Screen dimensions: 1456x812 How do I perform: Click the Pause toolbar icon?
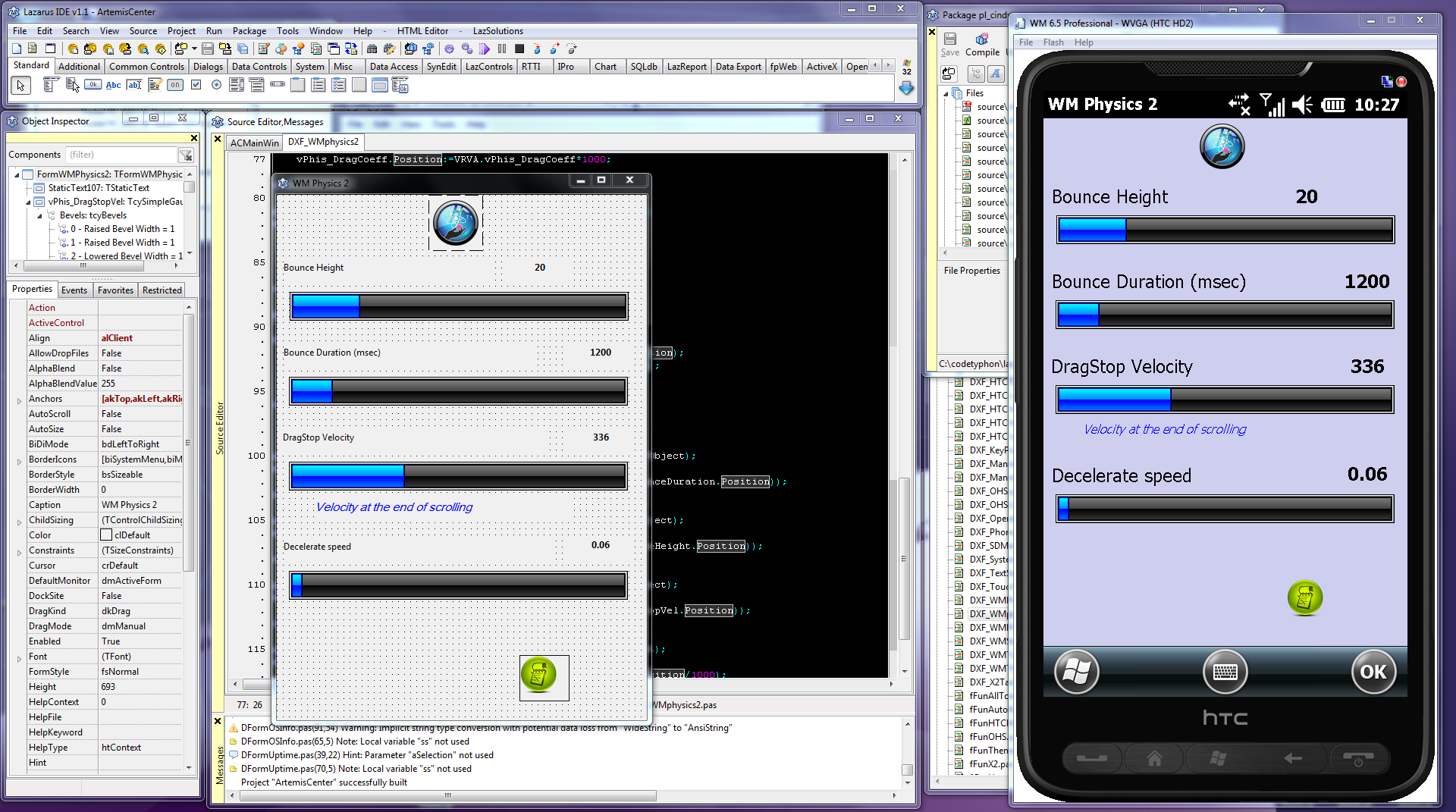click(502, 49)
